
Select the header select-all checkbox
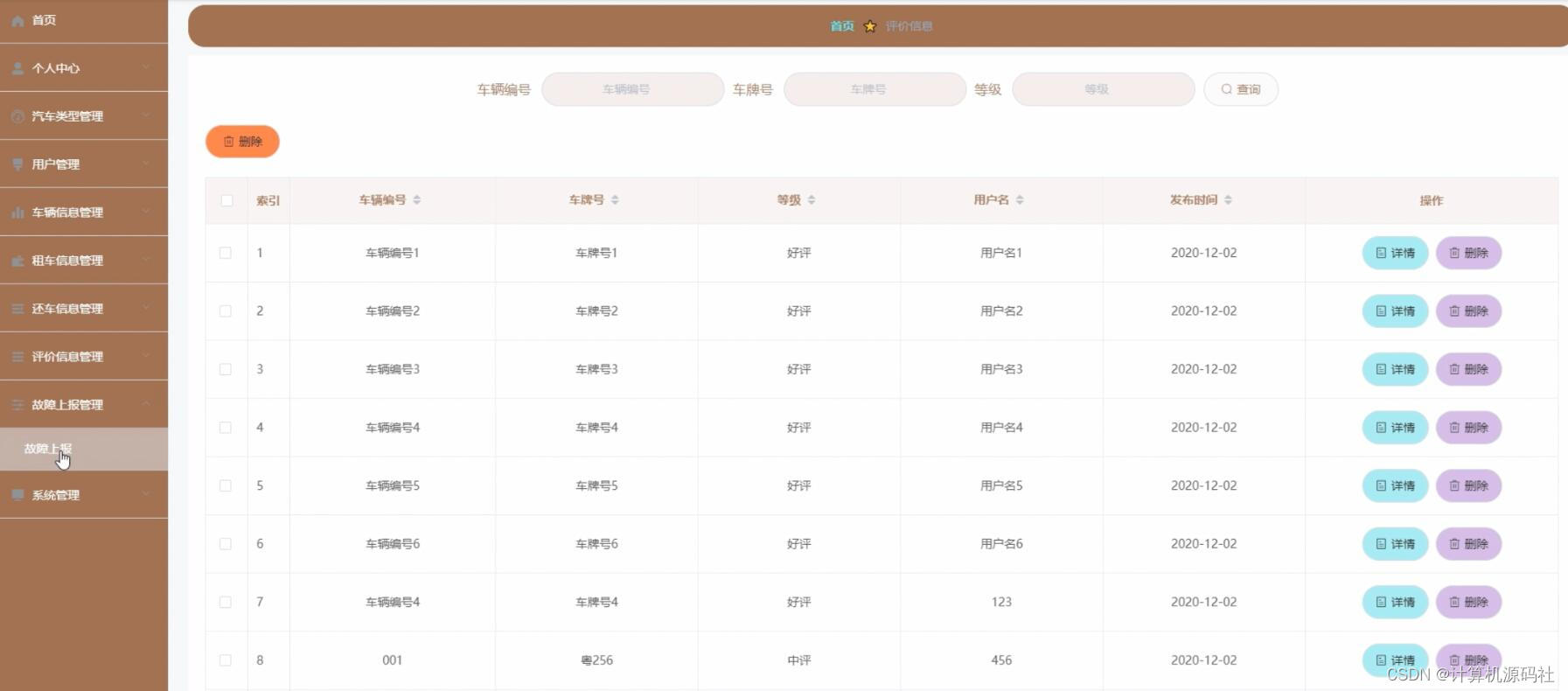226,200
